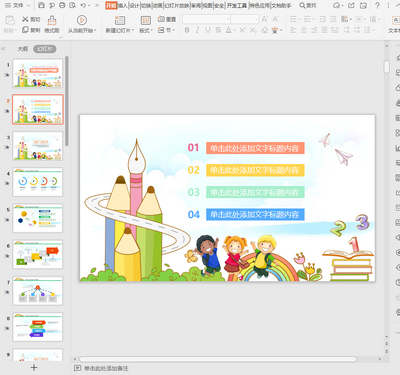Select slide 6 thumbnail in panel

click(38, 254)
